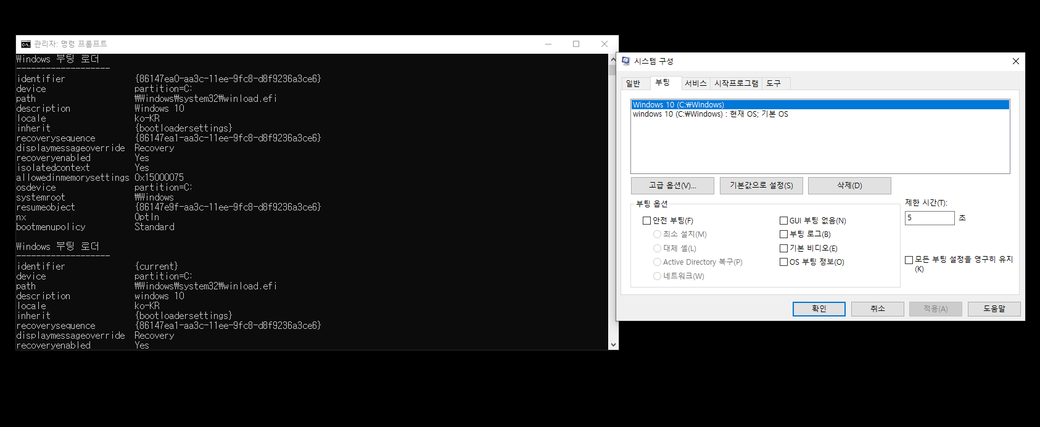This screenshot has width=1040, height=427.
Task: Select the 대체 셸(L) radio option
Action: tap(657, 249)
